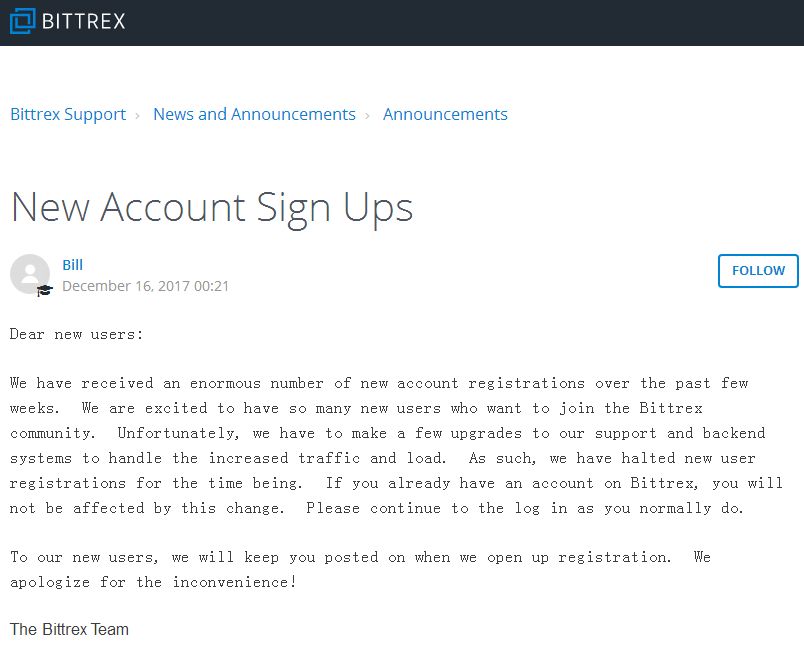
Task: Open the Bittrex Support breadcrumb
Action: point(68,114)
